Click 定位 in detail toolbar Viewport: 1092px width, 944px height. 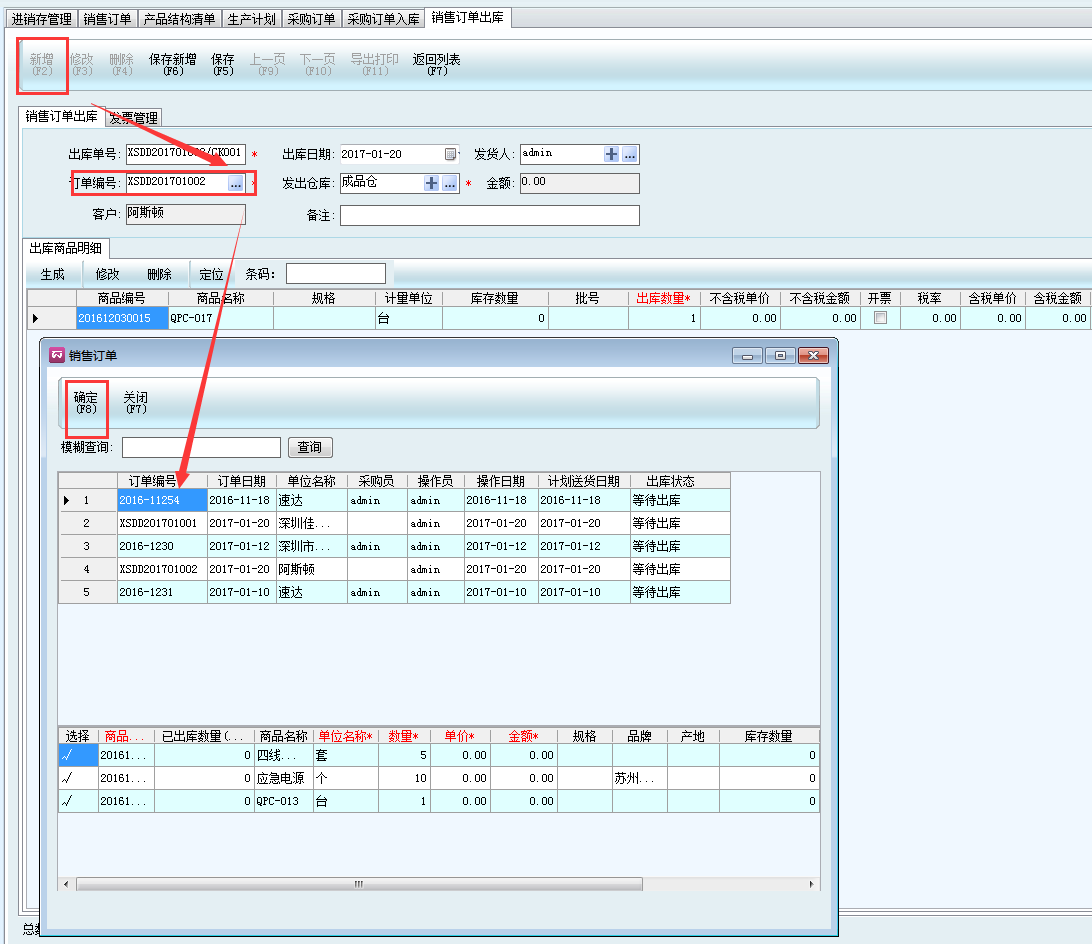pos(211,274)
